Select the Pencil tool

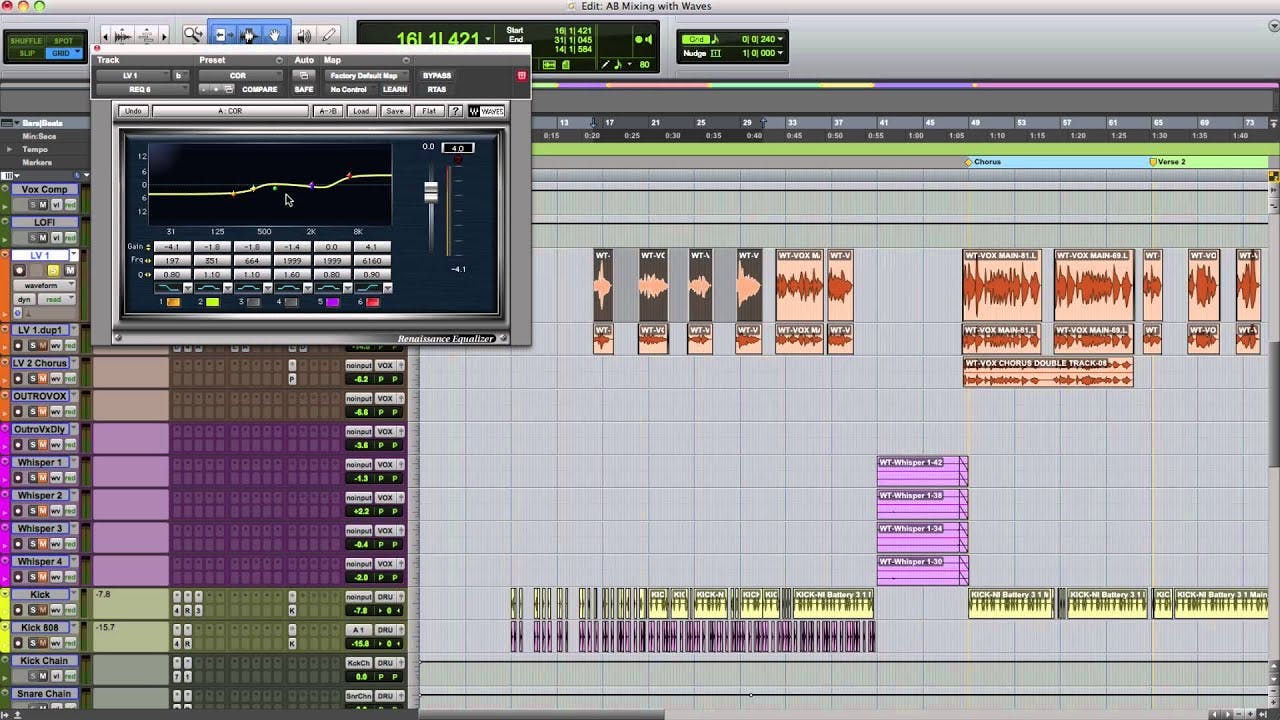[x=328, y=35]
